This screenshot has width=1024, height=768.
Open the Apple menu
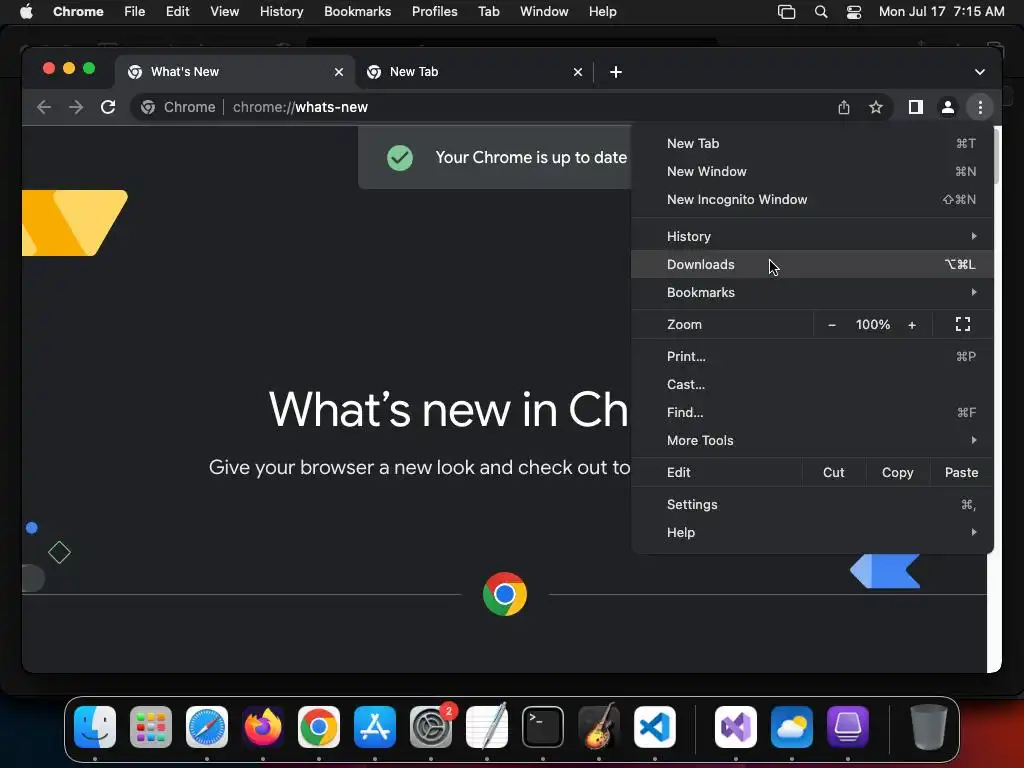(26, 12)
